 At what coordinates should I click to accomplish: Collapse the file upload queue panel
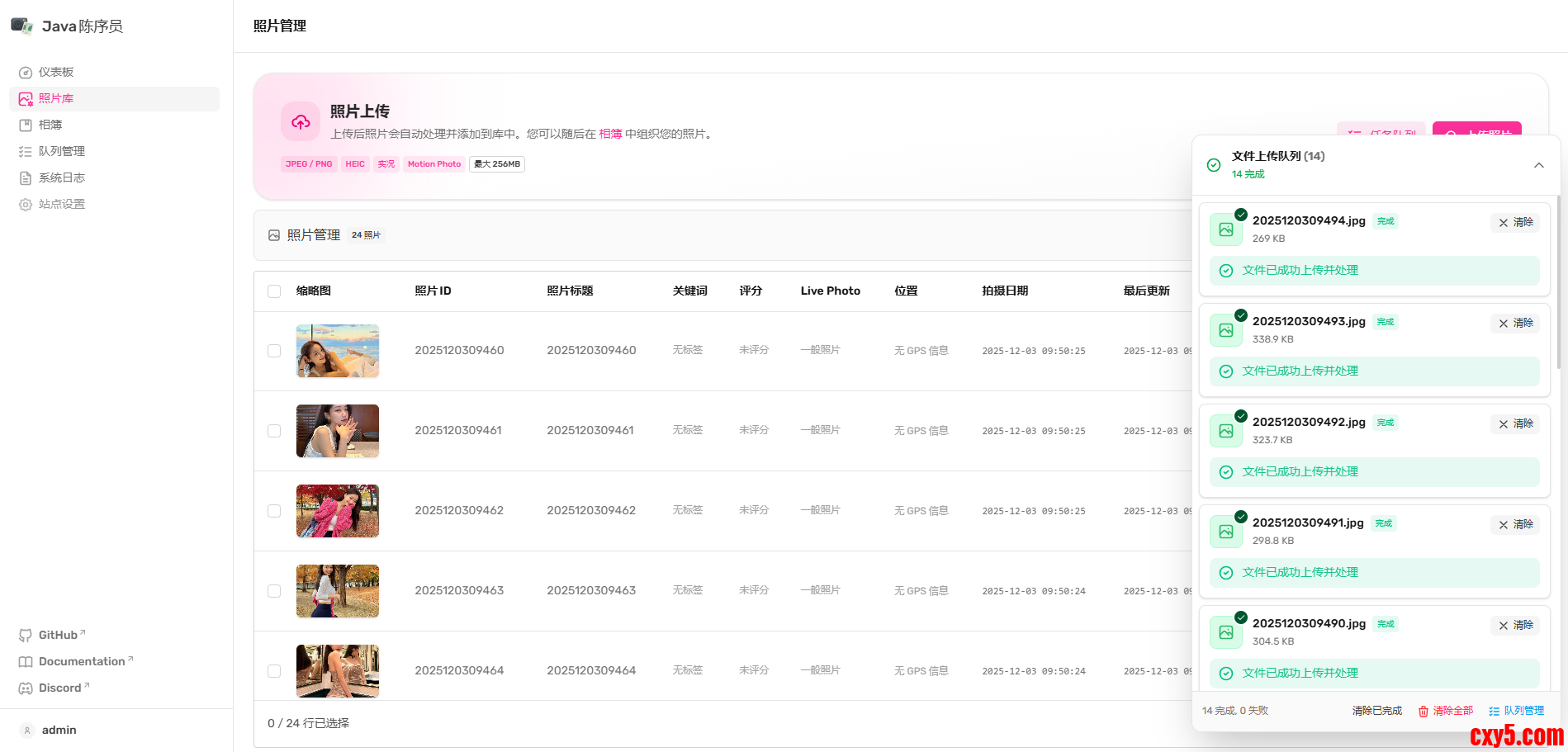pos(1538,165)
